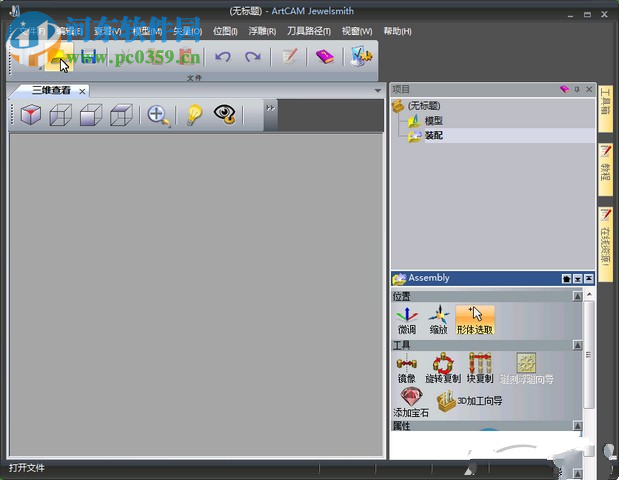Toggle the light bulb lighting button
This screenshot has height=480, width=619.
tap(194, 115)
